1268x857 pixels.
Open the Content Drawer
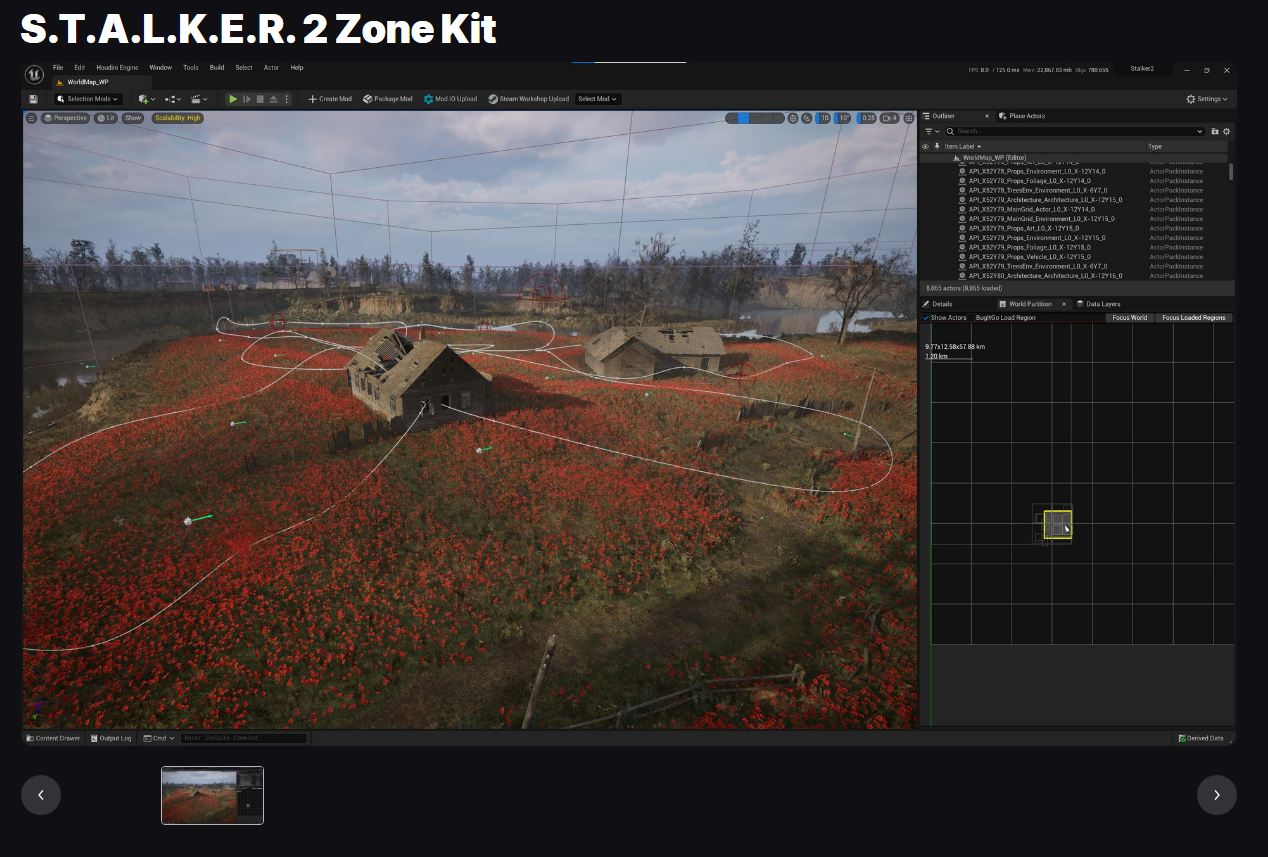54,738
